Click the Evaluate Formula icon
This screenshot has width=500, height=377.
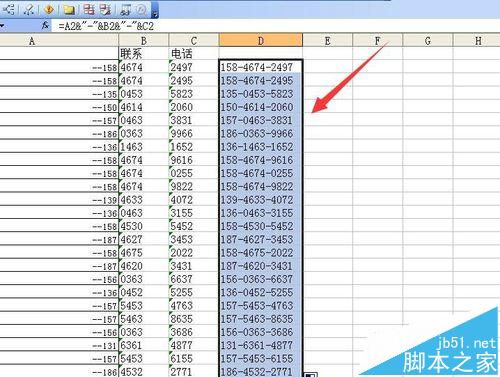click(142, 9)
